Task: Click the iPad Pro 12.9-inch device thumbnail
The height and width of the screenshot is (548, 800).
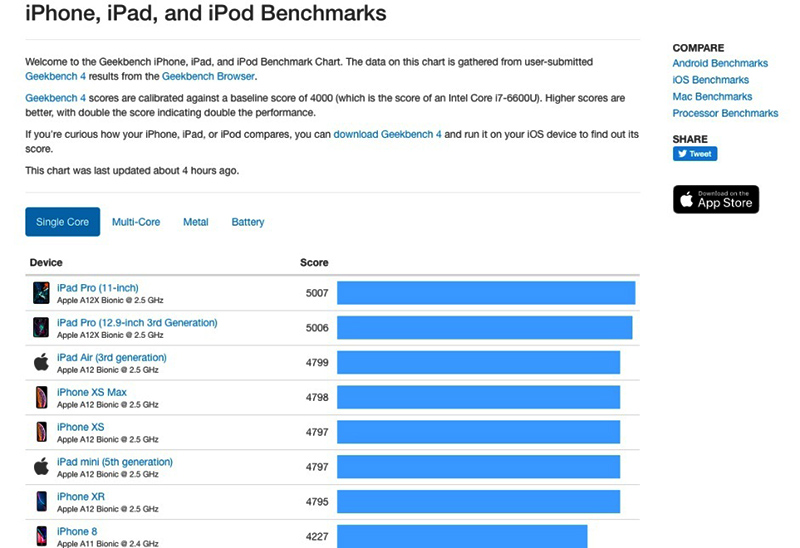Action: pos(41,328)
